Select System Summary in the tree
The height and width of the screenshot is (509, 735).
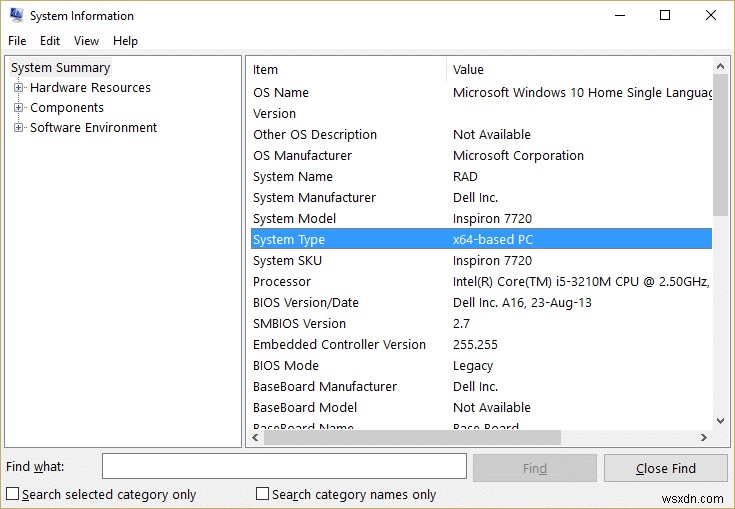pos(60,68)
